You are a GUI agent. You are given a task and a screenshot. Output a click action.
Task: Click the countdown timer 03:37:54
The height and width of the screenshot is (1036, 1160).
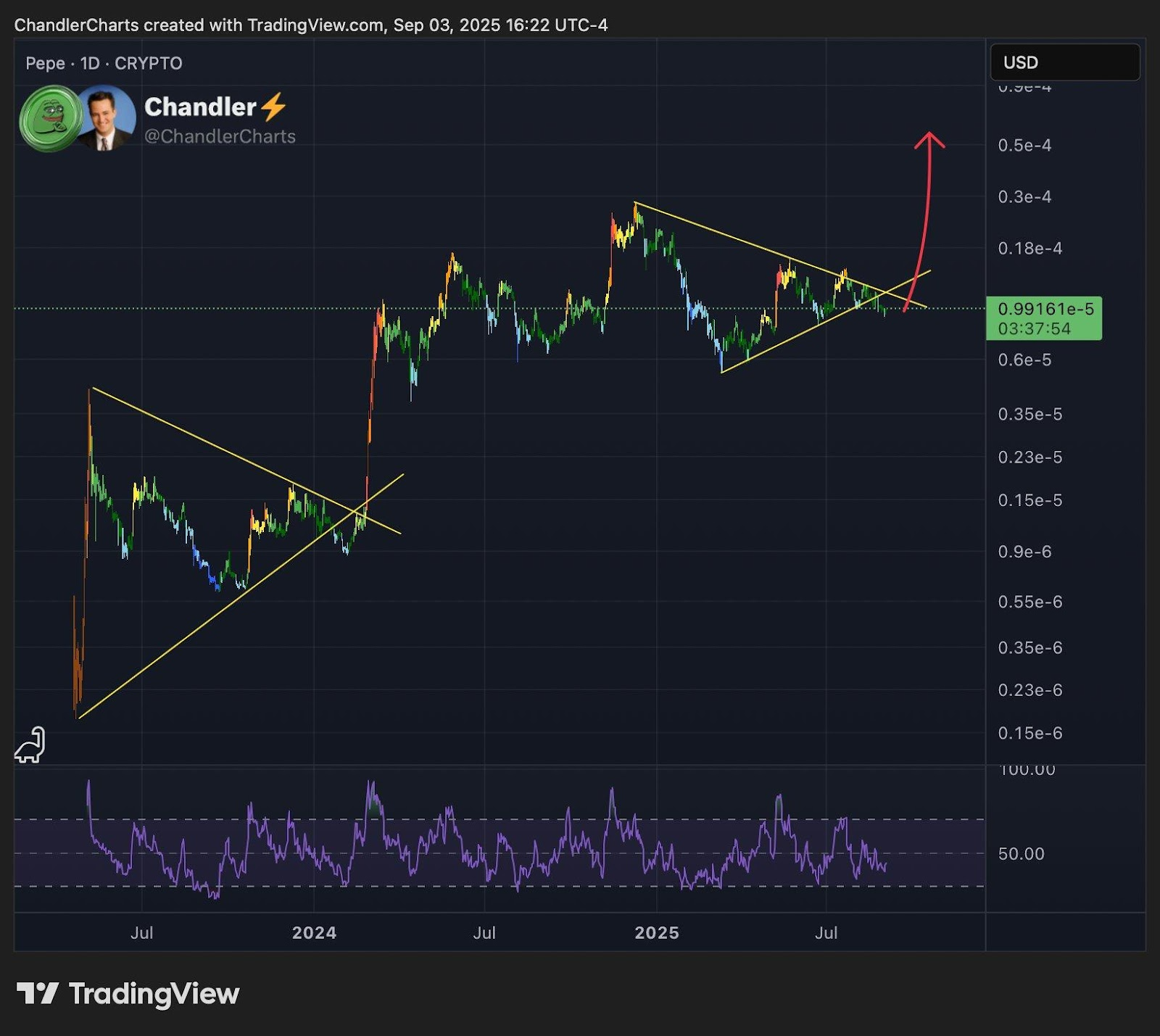[1034, 329]
